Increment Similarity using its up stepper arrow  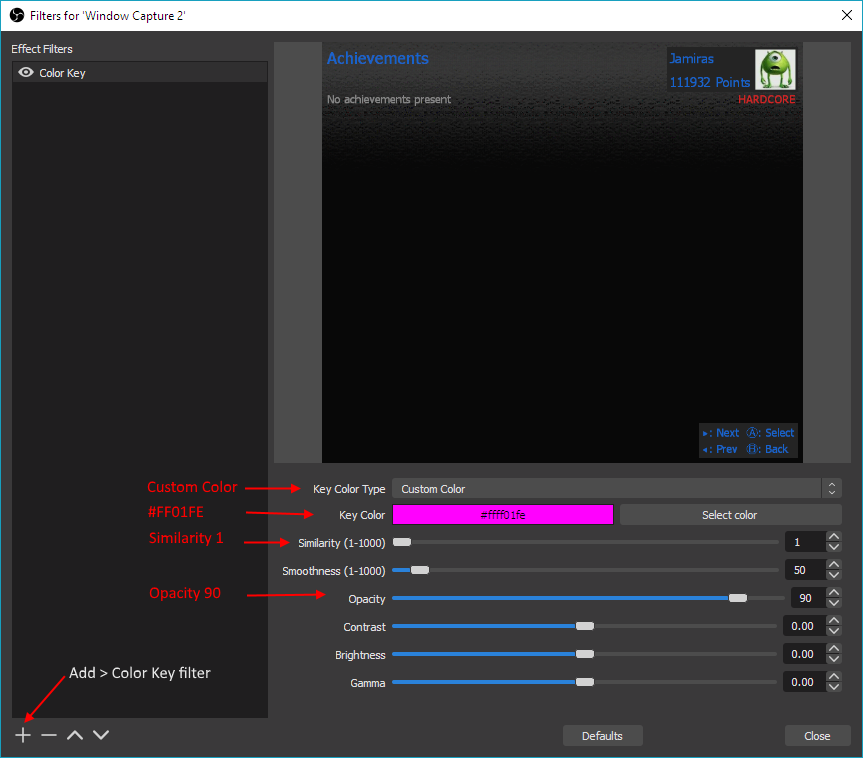[x=833, y=536]
